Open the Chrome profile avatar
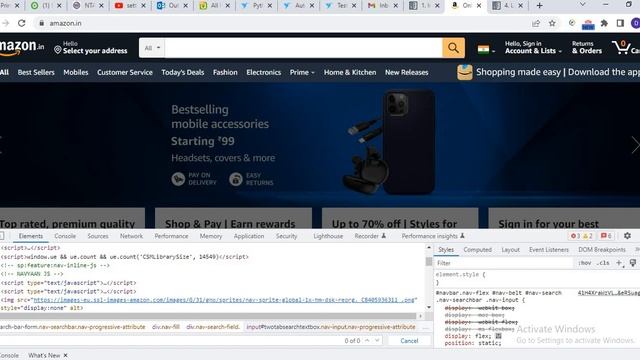 pyautogui.click(x=636, y=23)
